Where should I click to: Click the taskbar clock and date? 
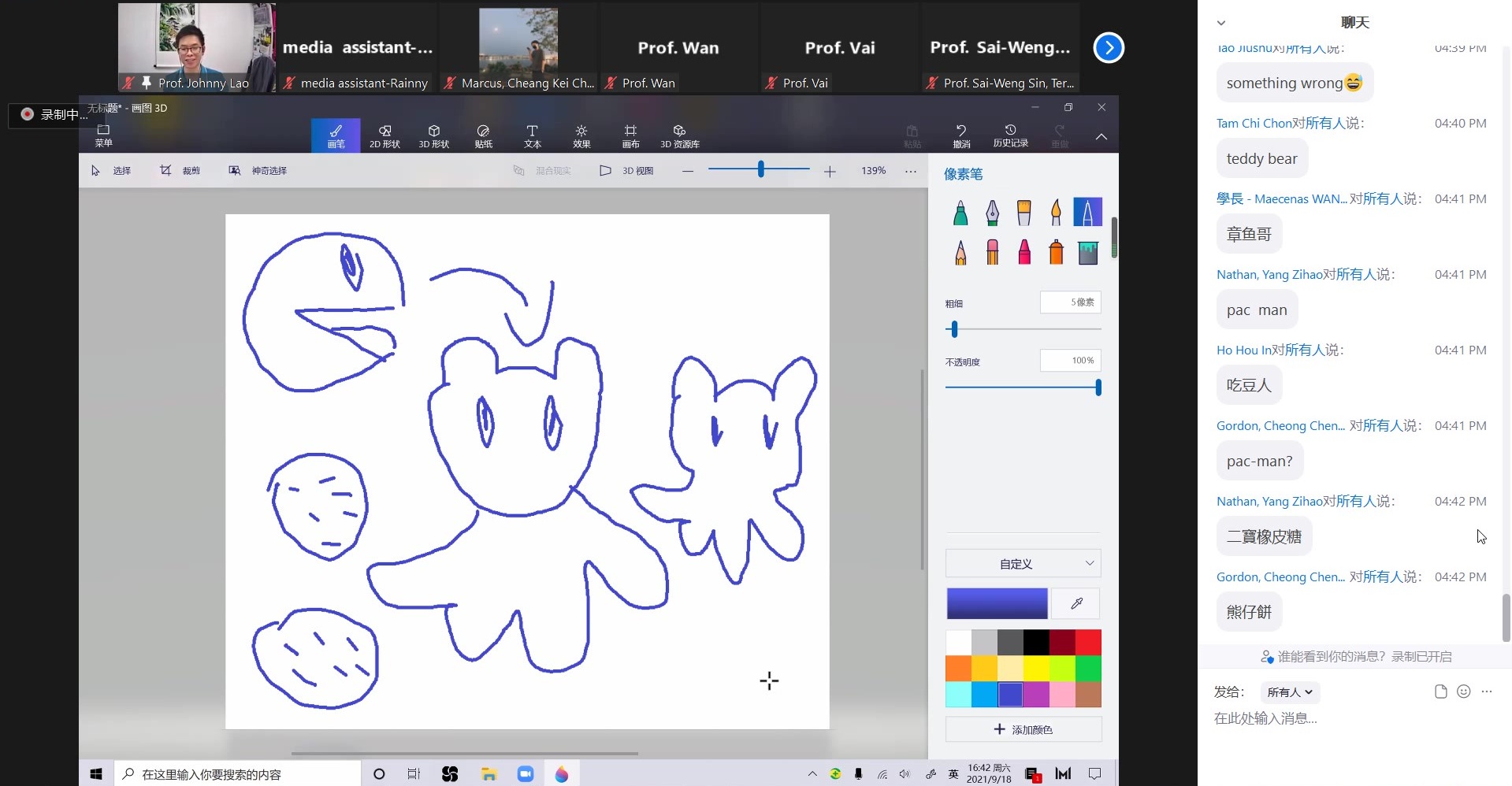[989, 773]
